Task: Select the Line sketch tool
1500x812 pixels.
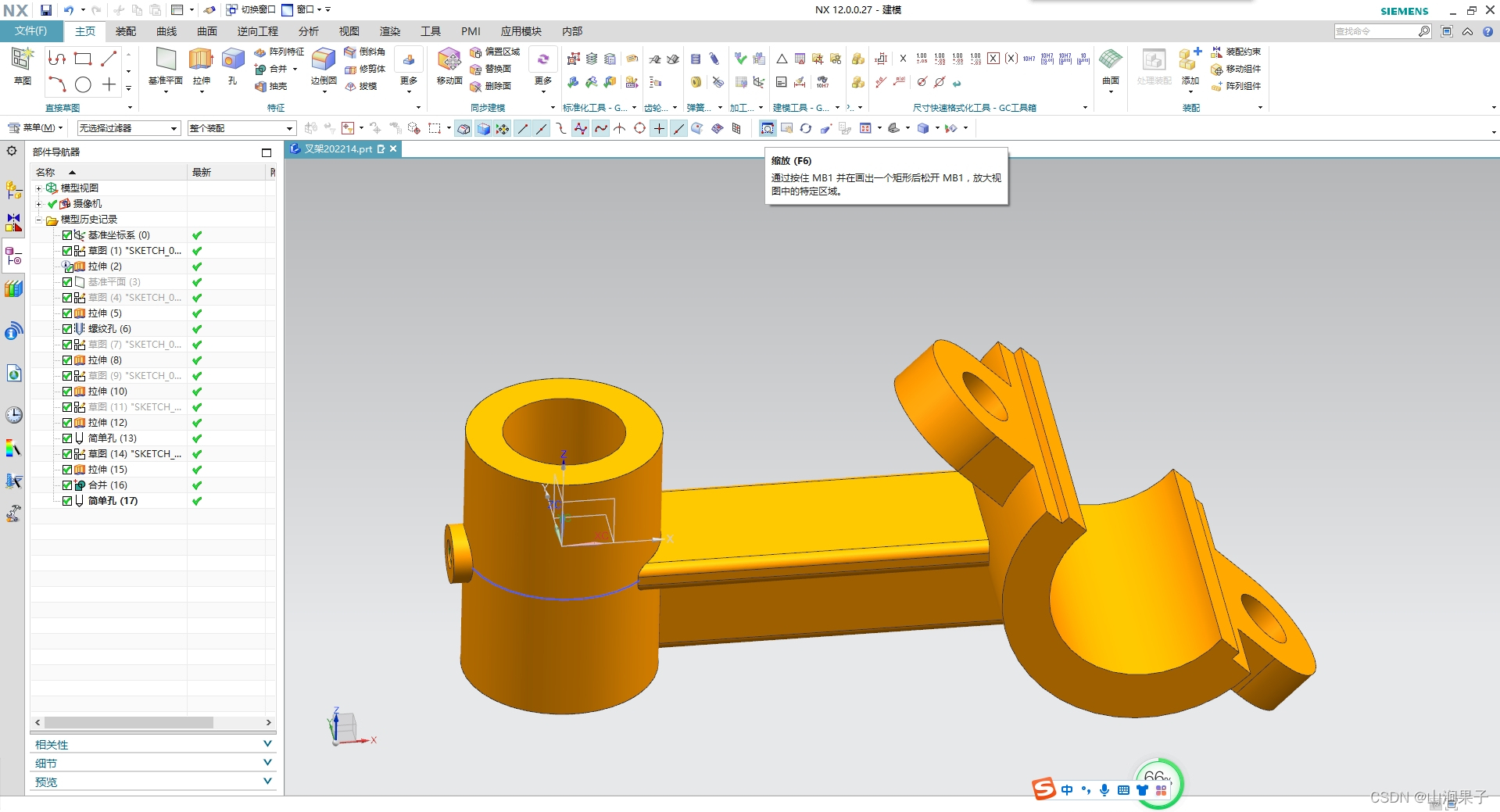Action: pyautogui.click(x=109, y=59)
